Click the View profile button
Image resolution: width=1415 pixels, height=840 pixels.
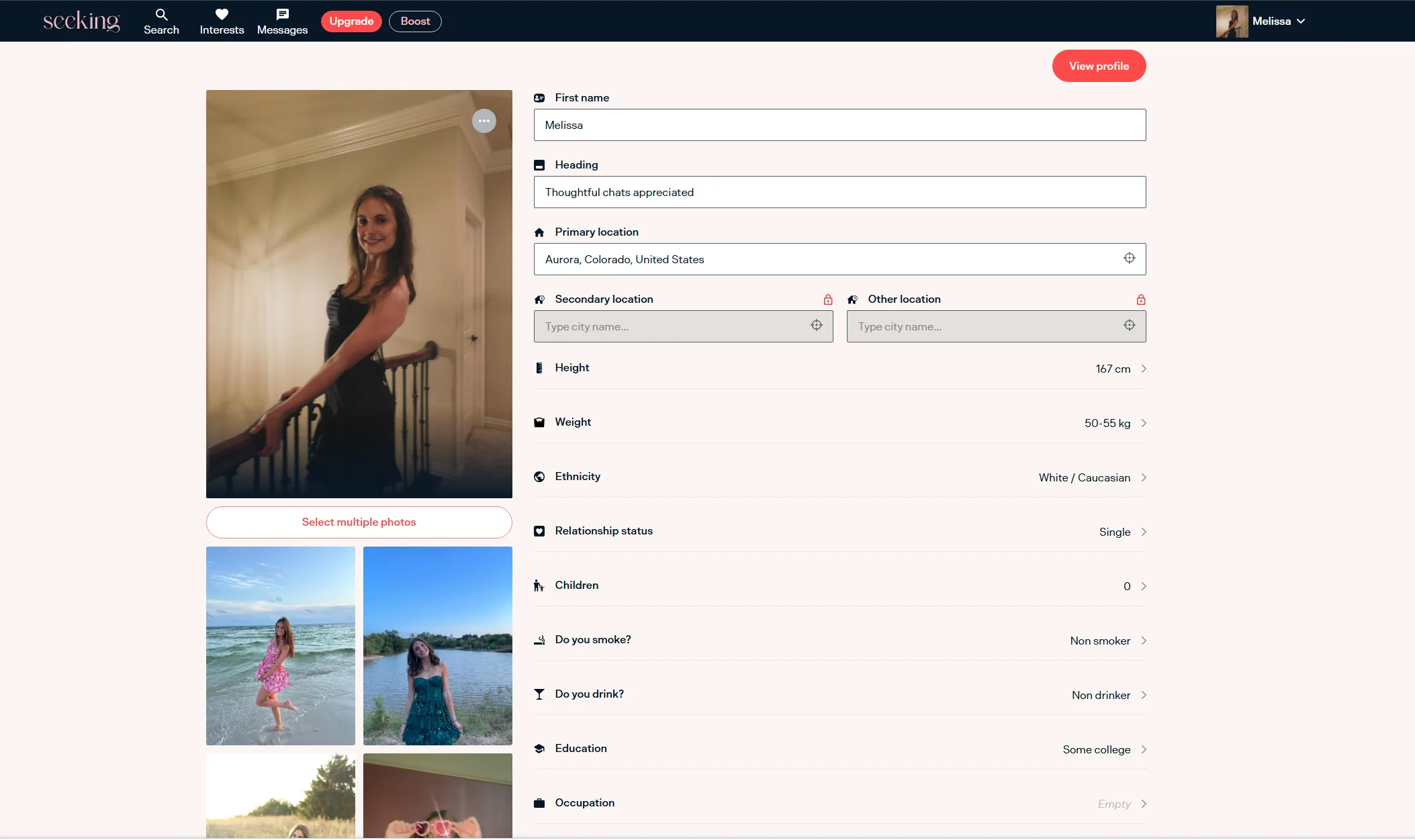point(1098,66)
